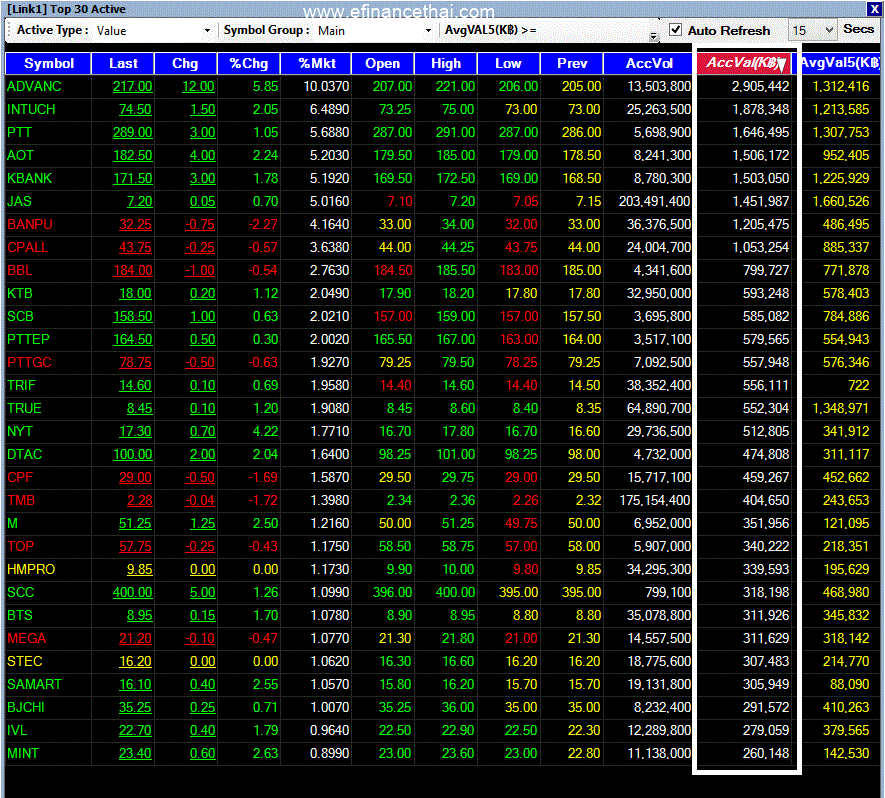
Task: Select the SCB symbol
Action: [20, 317]
